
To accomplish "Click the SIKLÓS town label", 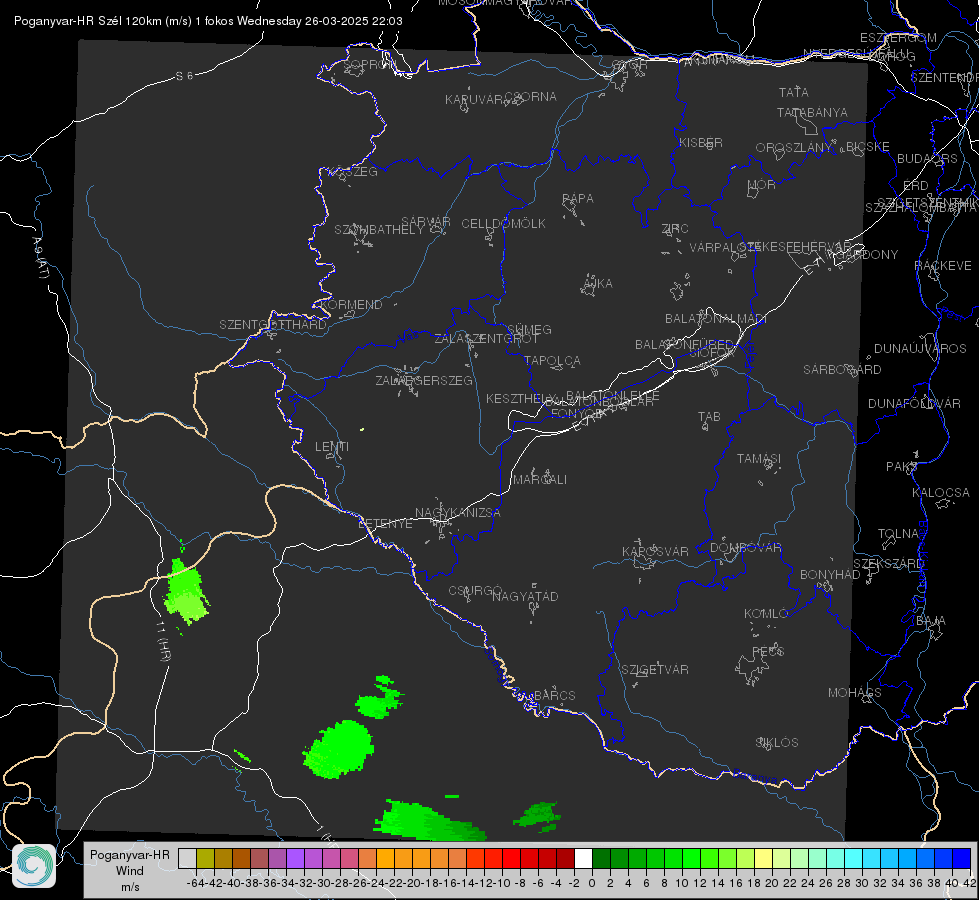I will tap(777, 743).
